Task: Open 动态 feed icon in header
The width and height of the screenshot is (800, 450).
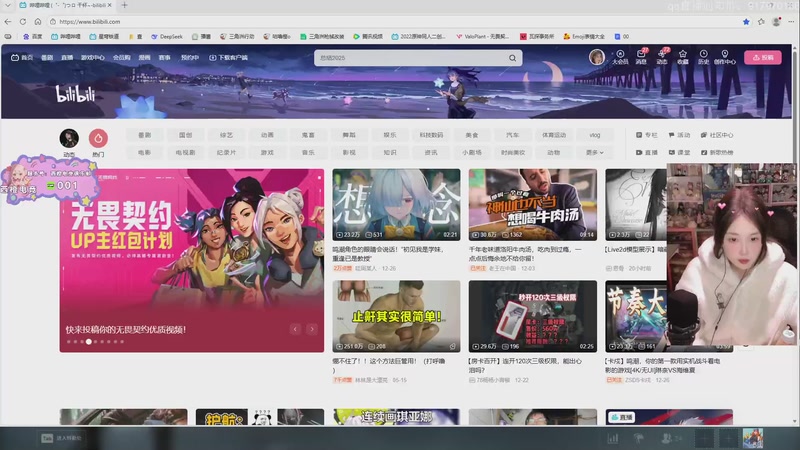Action: click(662, 57)
